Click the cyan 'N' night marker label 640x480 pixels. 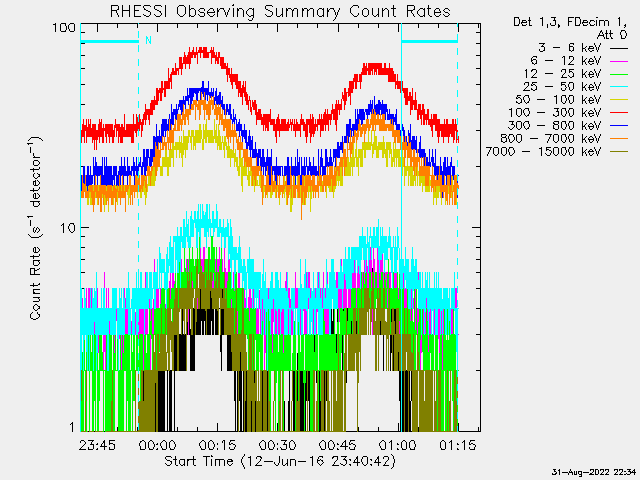tap(149, 40)
